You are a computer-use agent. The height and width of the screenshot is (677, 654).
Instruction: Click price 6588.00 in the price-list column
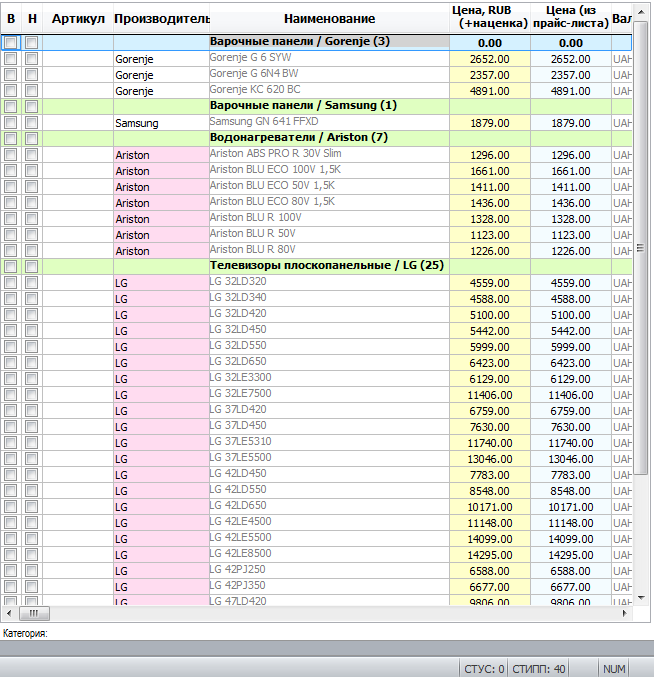571,570
